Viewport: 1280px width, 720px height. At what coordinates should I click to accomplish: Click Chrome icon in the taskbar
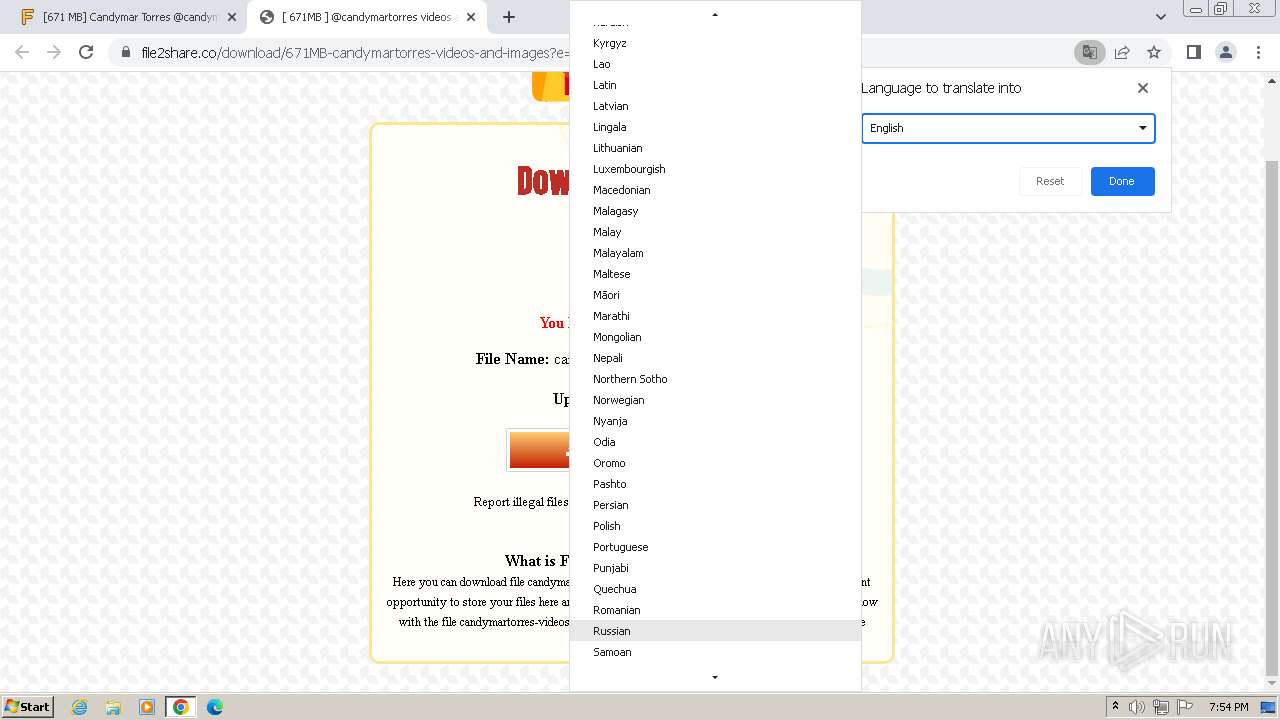pos(181,707)
